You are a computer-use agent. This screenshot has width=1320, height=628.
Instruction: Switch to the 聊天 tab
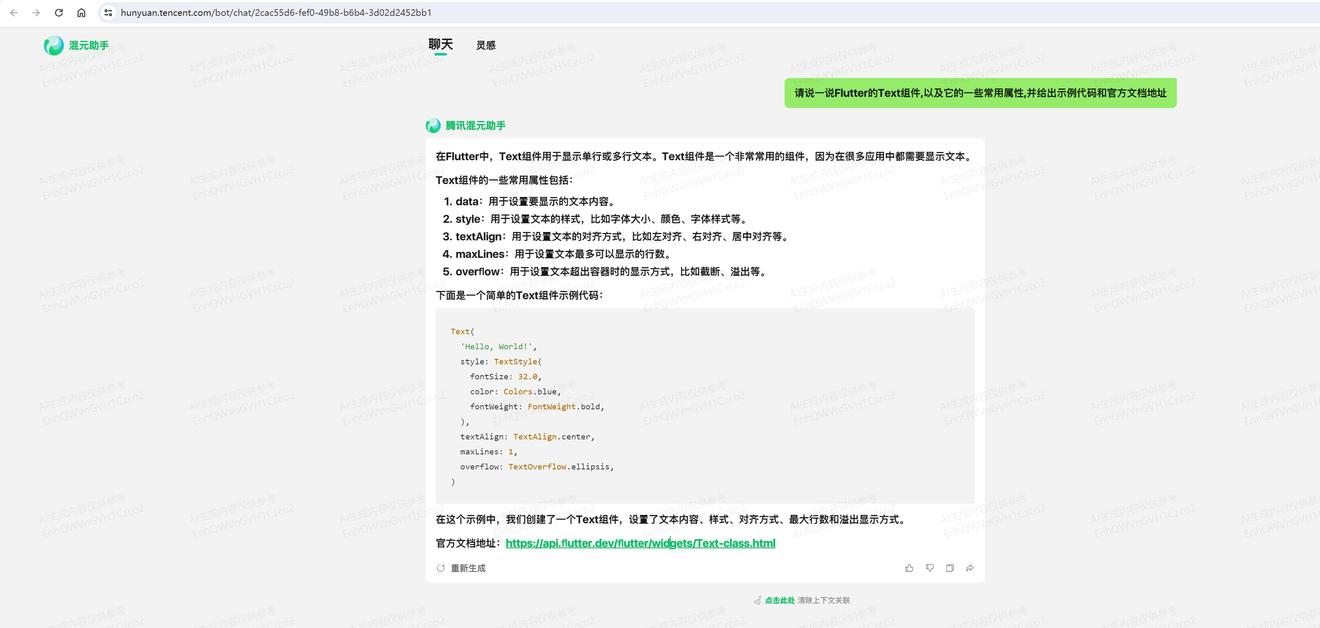[440, 45]
